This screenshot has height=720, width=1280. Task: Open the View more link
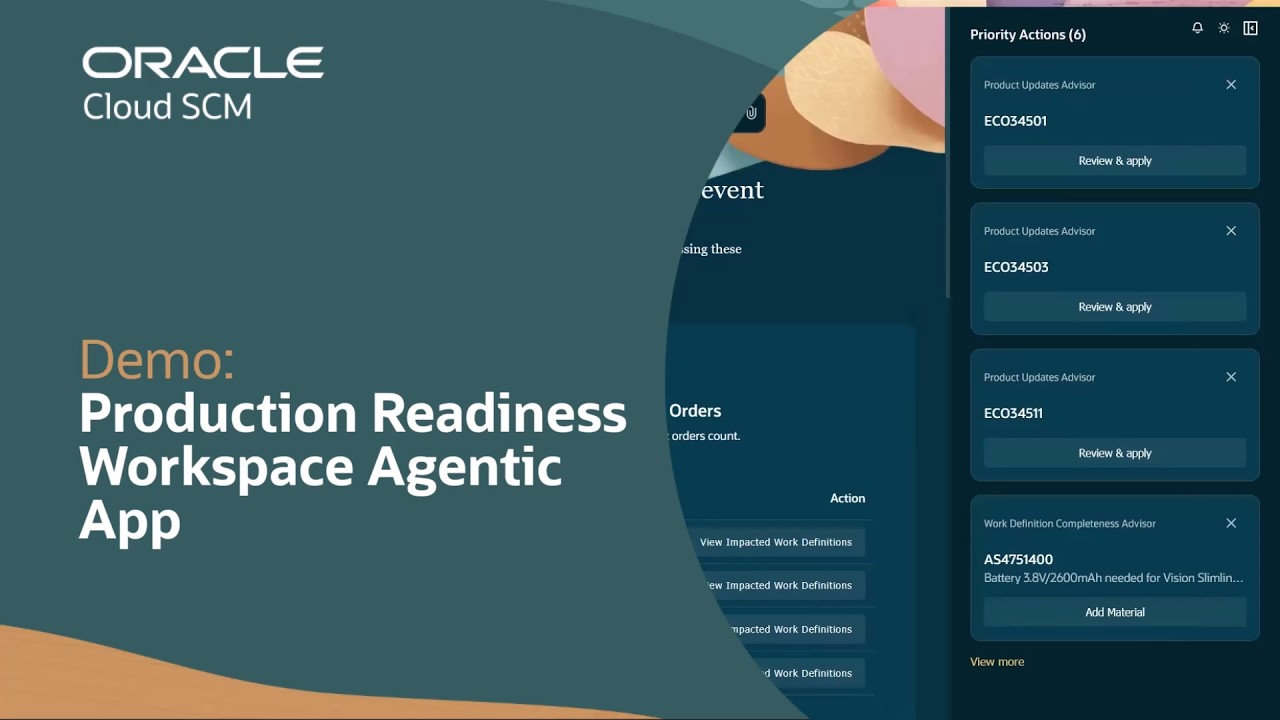[997, 662]
